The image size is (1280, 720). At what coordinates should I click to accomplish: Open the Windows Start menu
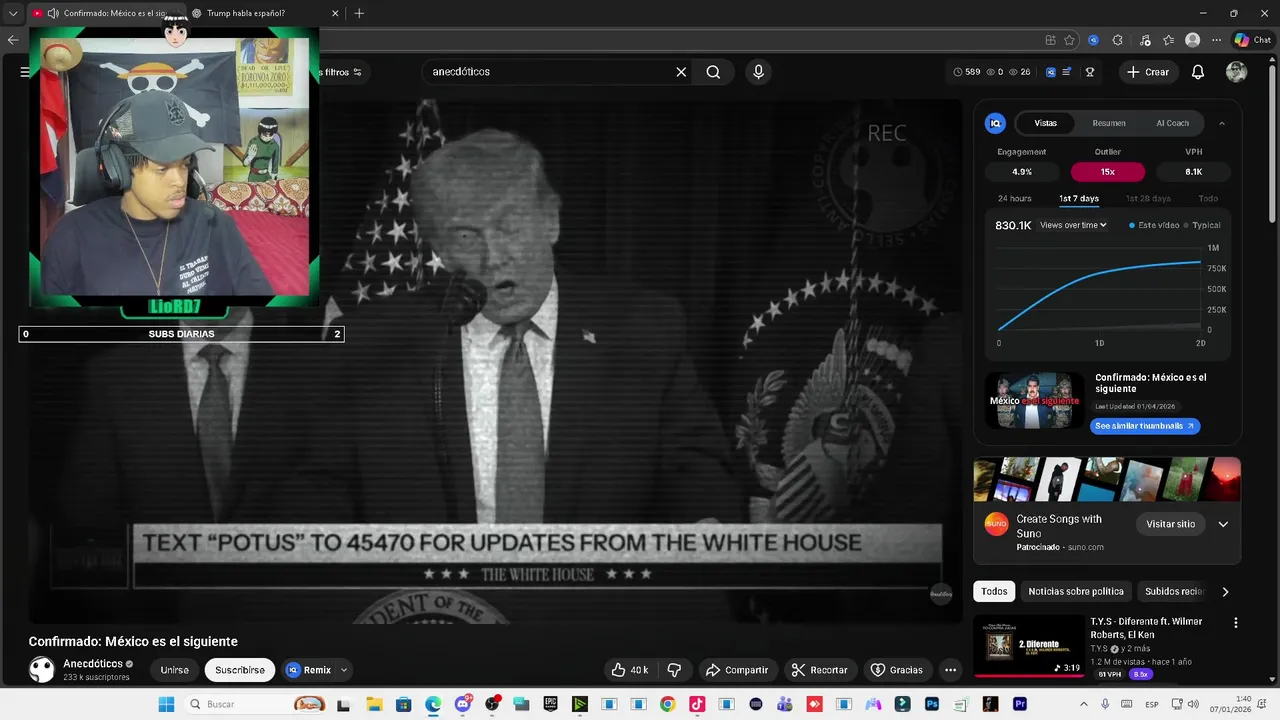(x=166, y=704)
